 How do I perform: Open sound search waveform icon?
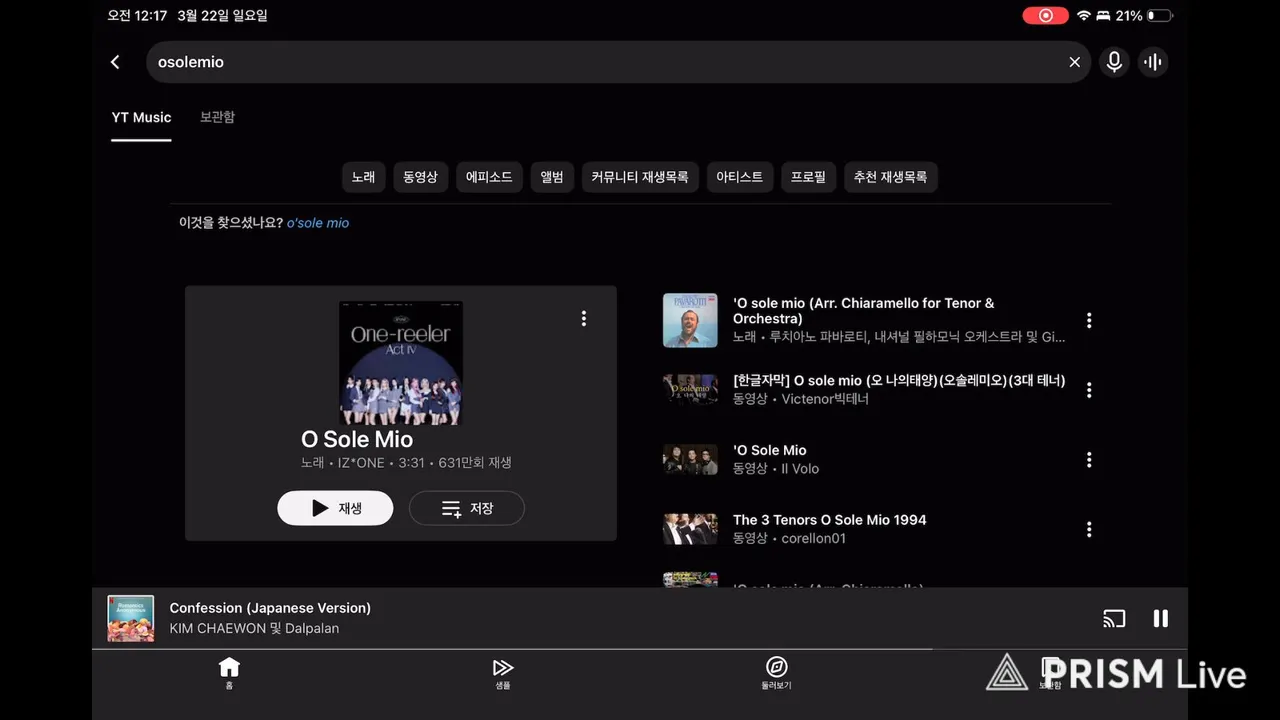click(x=1153, y=62)
